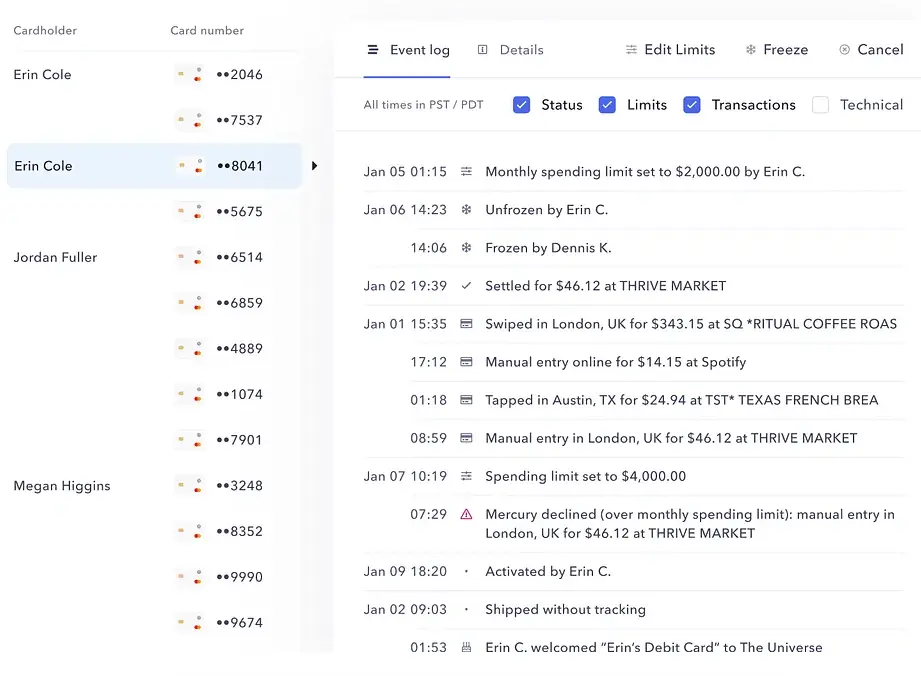
Task: Click the checkmark icon on Settled THRIVE MARKET
Action: pyautogui.click(x=466, y=286)
